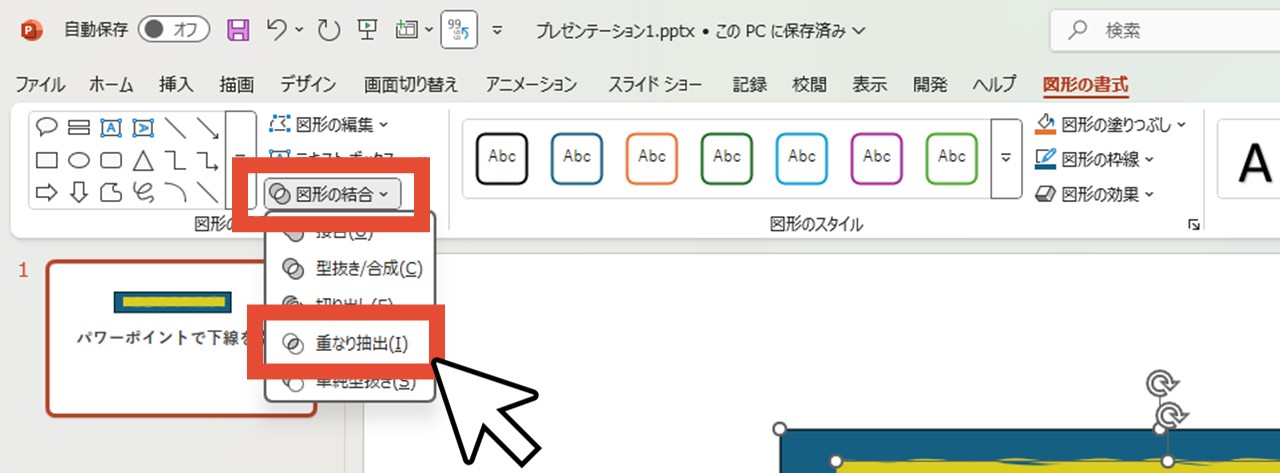The width and height of the screenshot is (1280, 473).
Task: Select the oval shape in shapes gallery
Action: tap(79, 159)
